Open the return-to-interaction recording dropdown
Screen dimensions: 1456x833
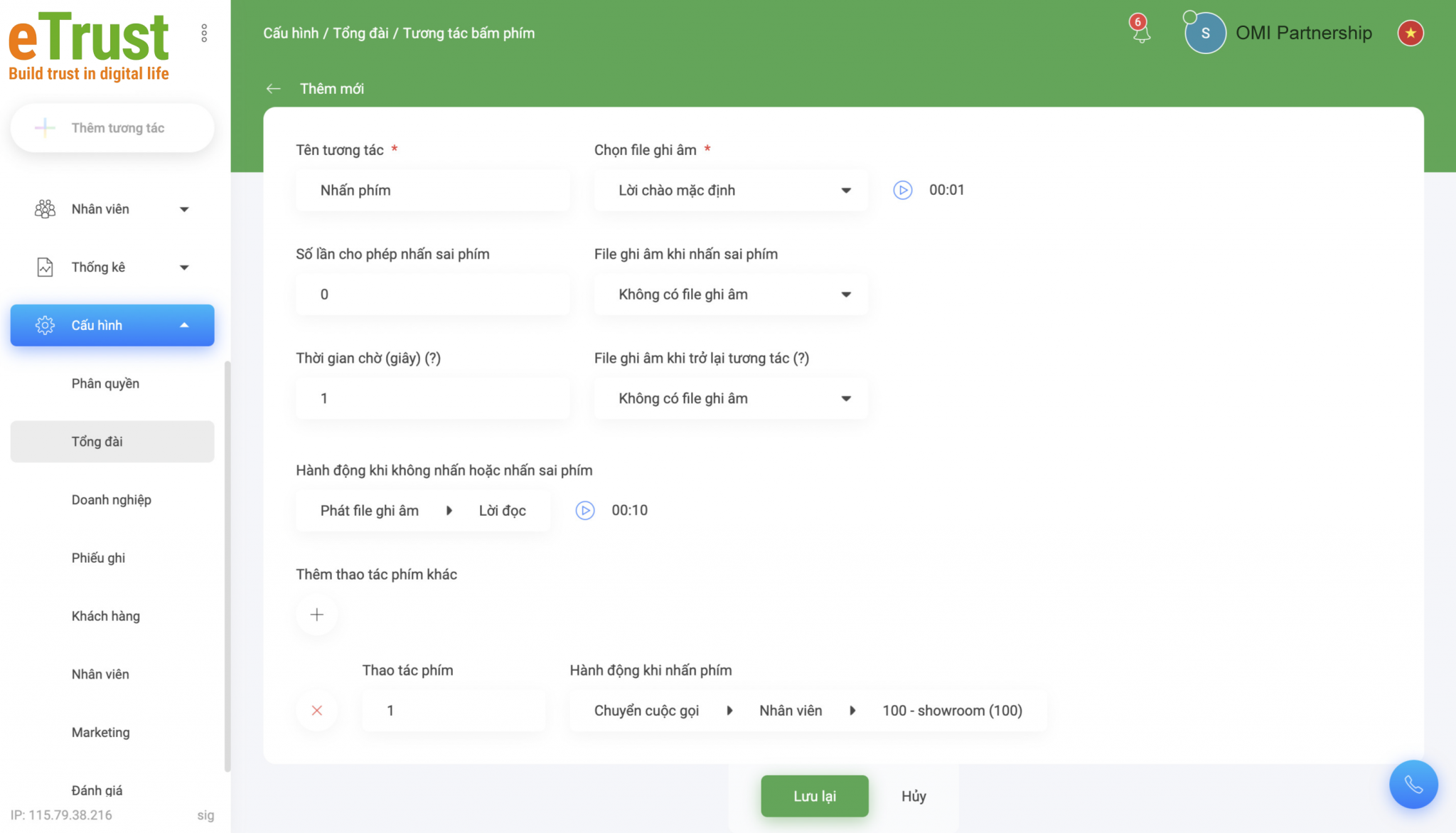(731, 398)
